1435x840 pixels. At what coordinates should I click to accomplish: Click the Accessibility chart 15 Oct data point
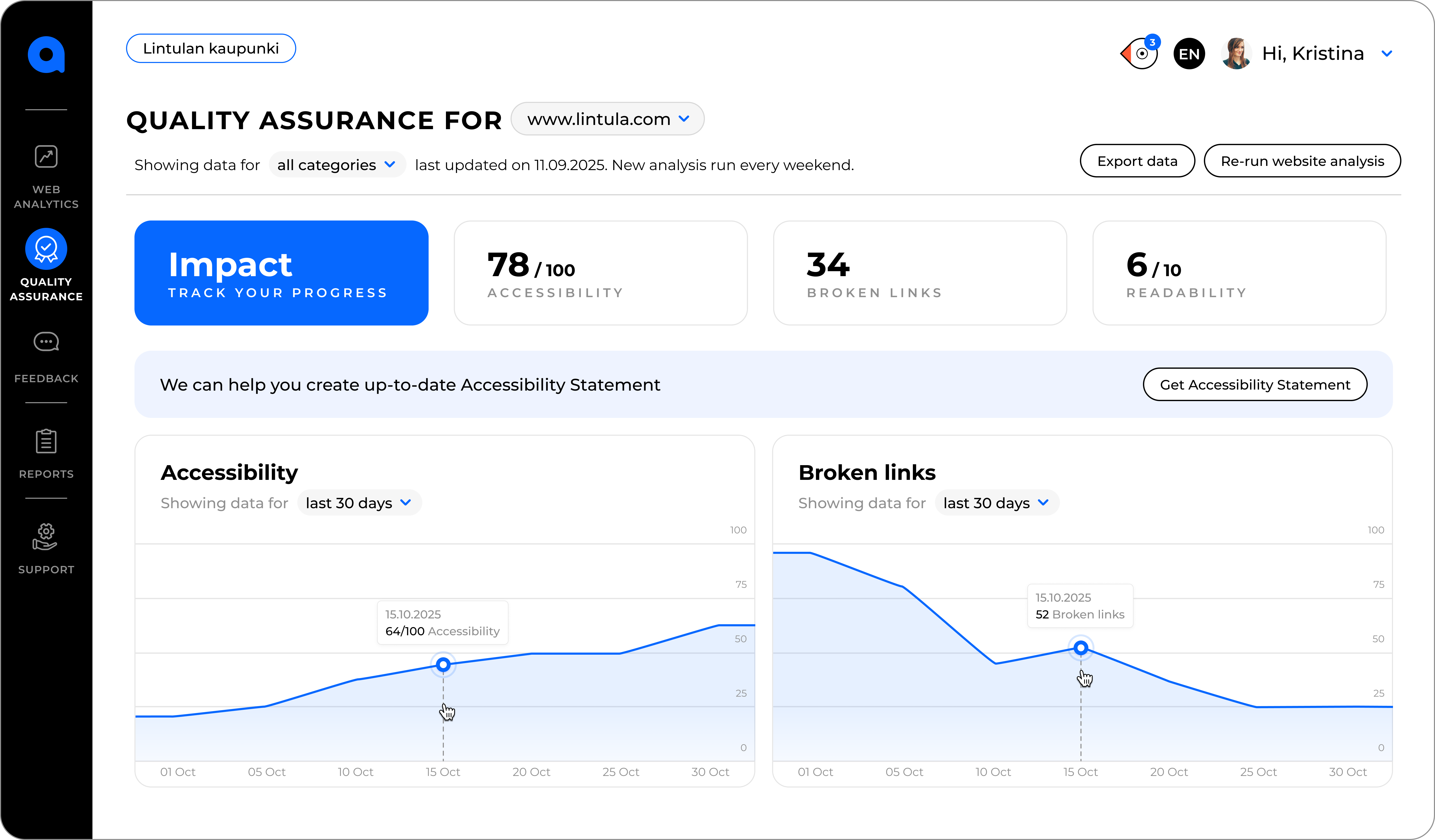pyautogui.click(x=443, y=664)
